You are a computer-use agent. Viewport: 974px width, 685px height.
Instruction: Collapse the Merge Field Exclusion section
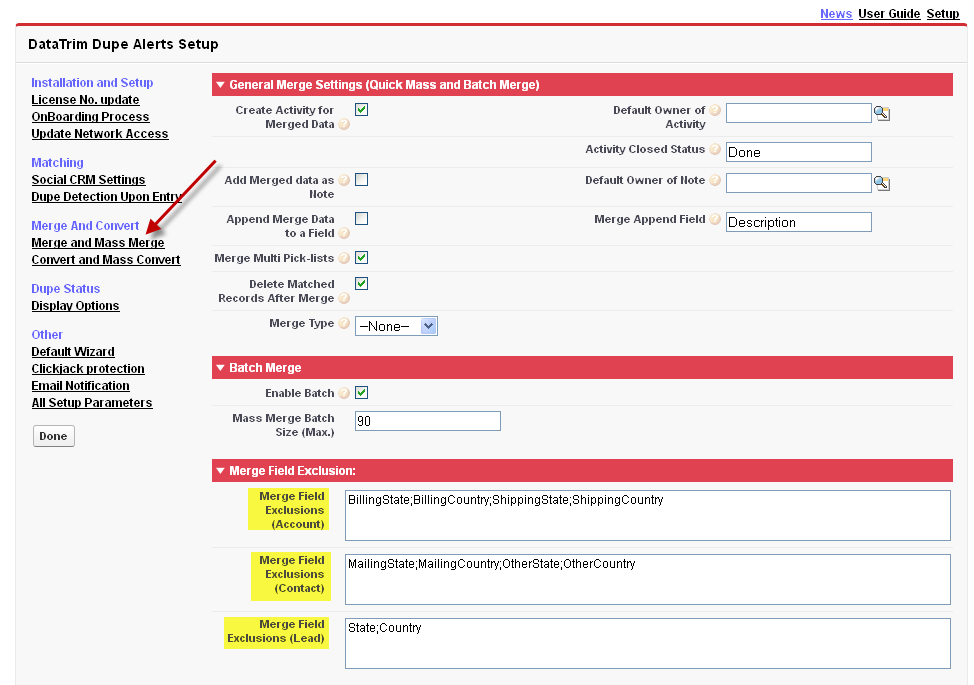click(221, 471)
